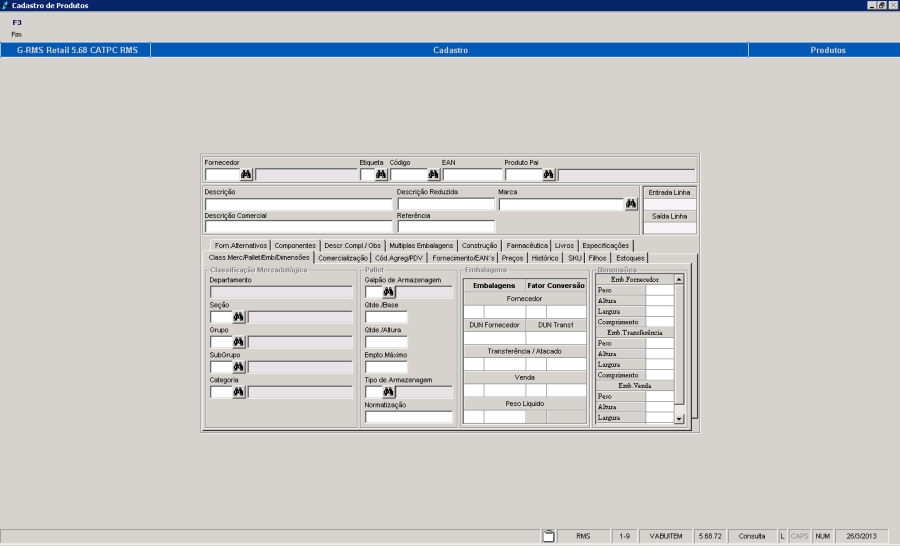Image resolution: width=900 pixels, height=546 pixels.
Task: Click the Grupo code input field
Action: [x=221, y=342]
